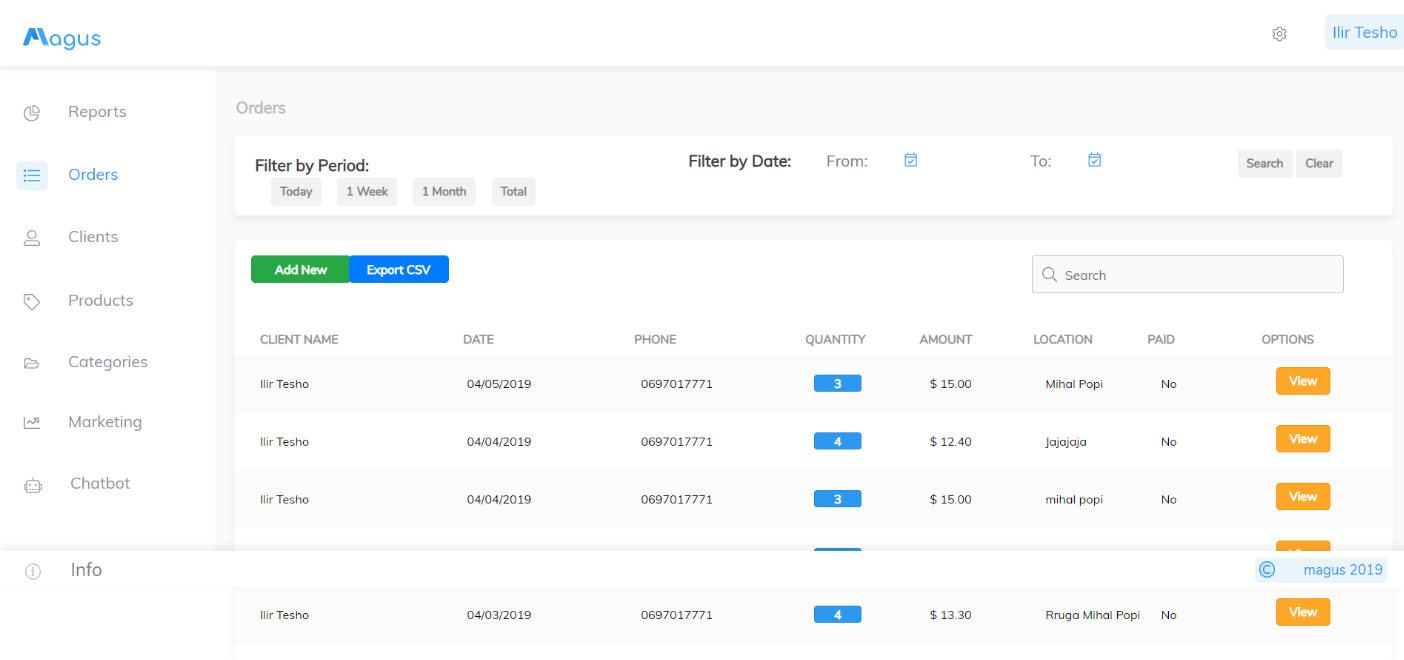Viewport: 1404px width, 660px height.
Task: Open the Reports menu item
Action: [97, 112]
